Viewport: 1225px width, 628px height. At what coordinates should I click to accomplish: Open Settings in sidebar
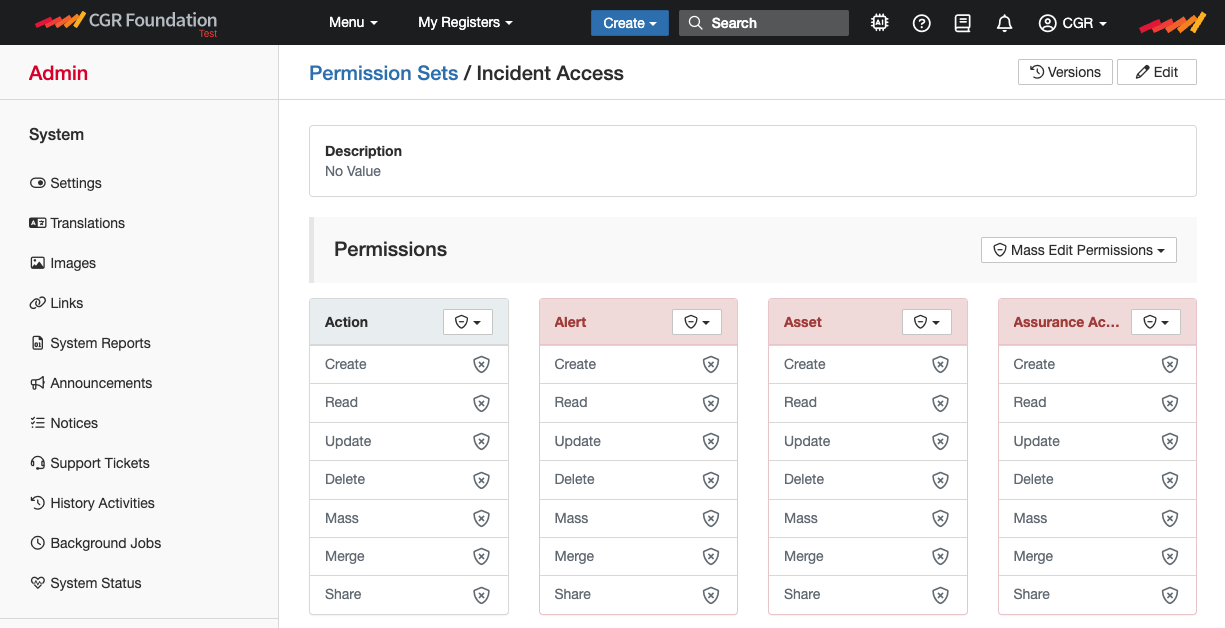point(66,183)
